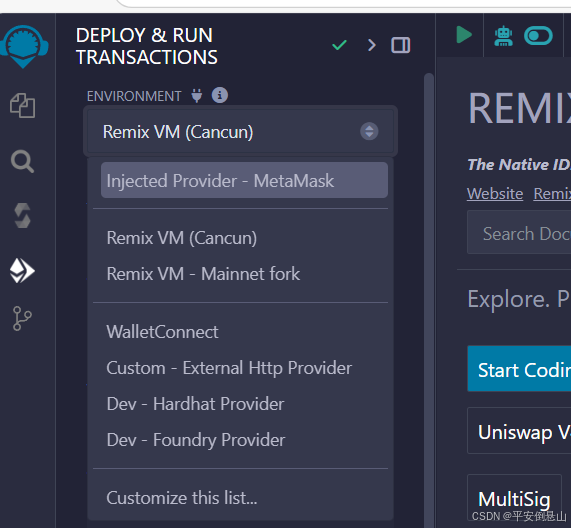The width and height of the screenshot is (571, 528).
Task: Toggle the teal switch in top toolbar
Action: pos(538,36)
